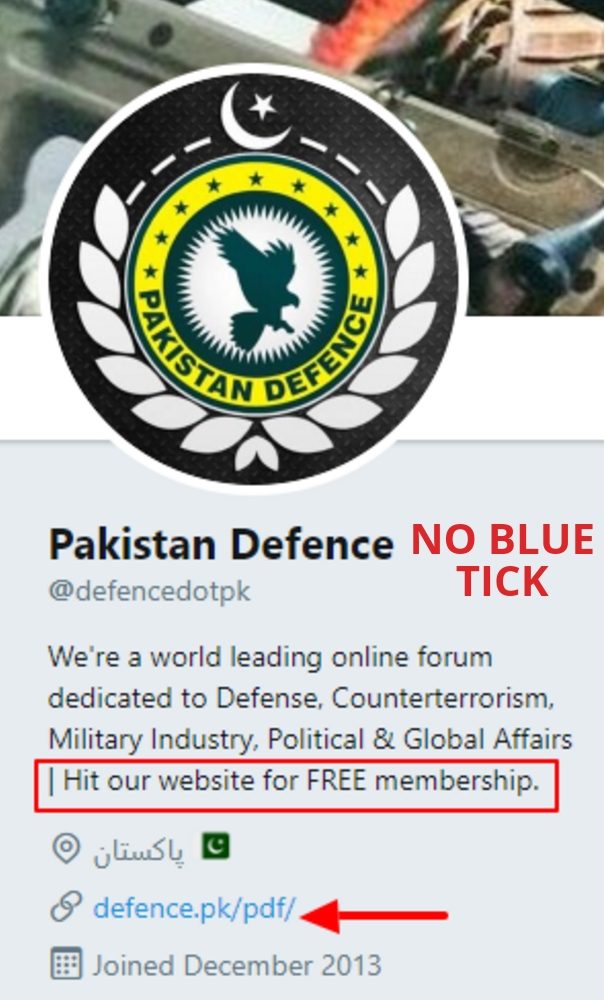Click the Pakistan Defence profile avatar
Screen dimensions: 605x1000
256,279
